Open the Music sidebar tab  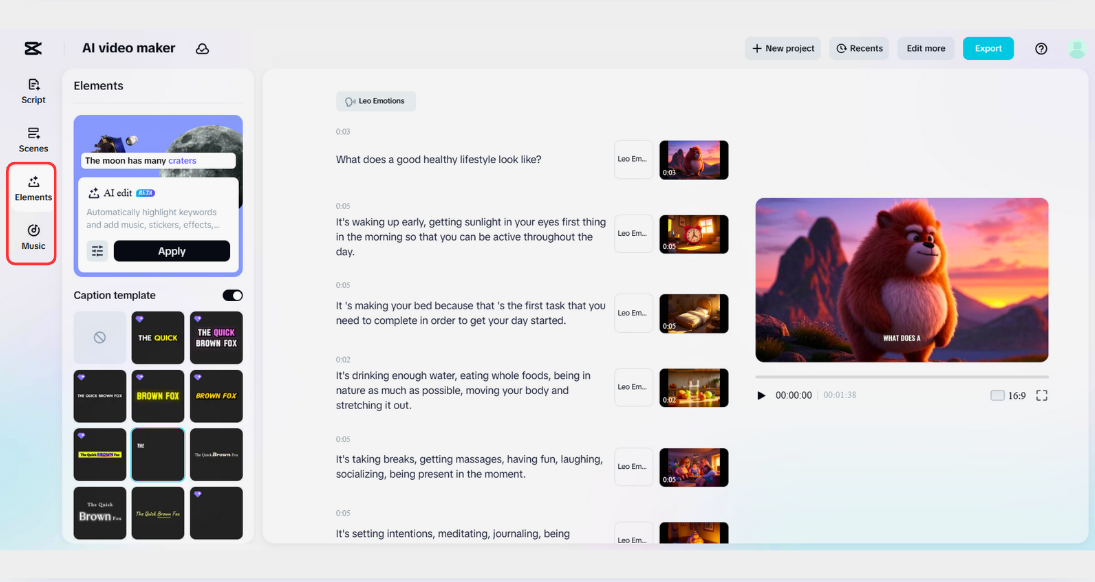[33, 237]
